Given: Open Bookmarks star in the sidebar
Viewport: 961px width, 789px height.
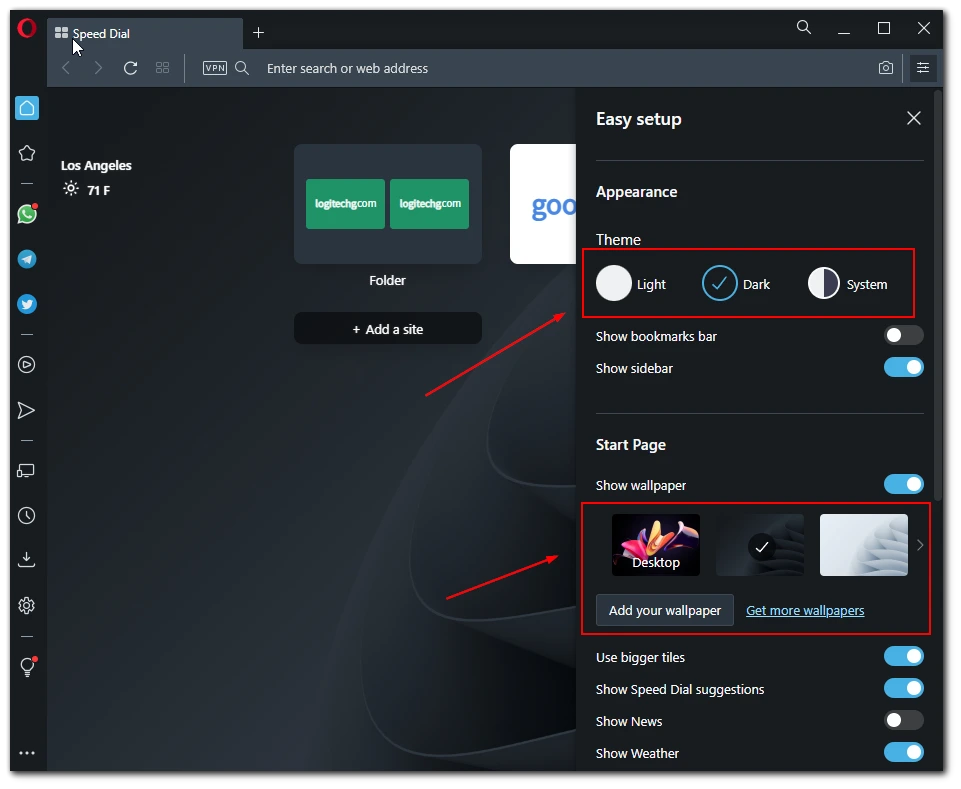Looking at the screenshot, I should pyautogui.click(x=27, y=153).
